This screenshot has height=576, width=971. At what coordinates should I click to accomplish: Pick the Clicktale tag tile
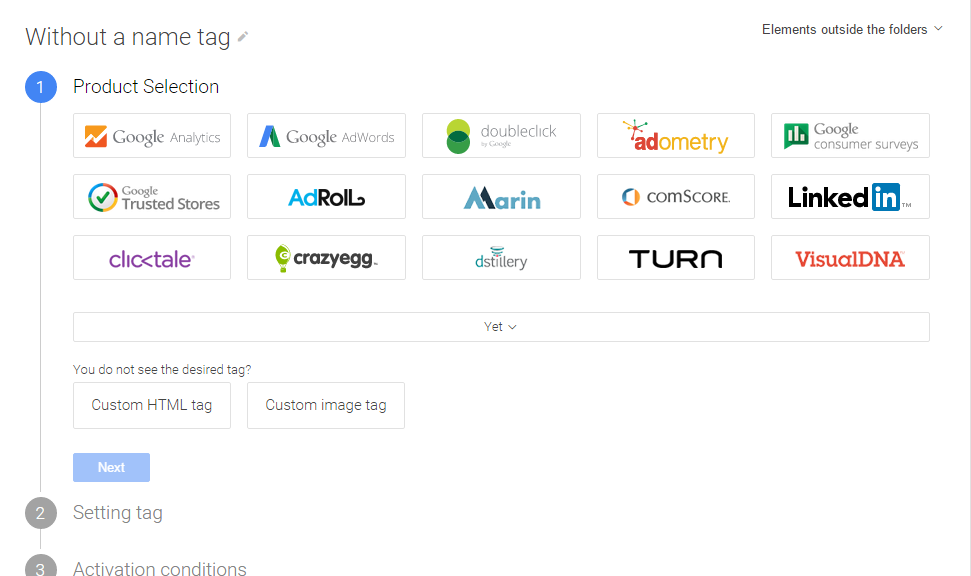point(152,258)
